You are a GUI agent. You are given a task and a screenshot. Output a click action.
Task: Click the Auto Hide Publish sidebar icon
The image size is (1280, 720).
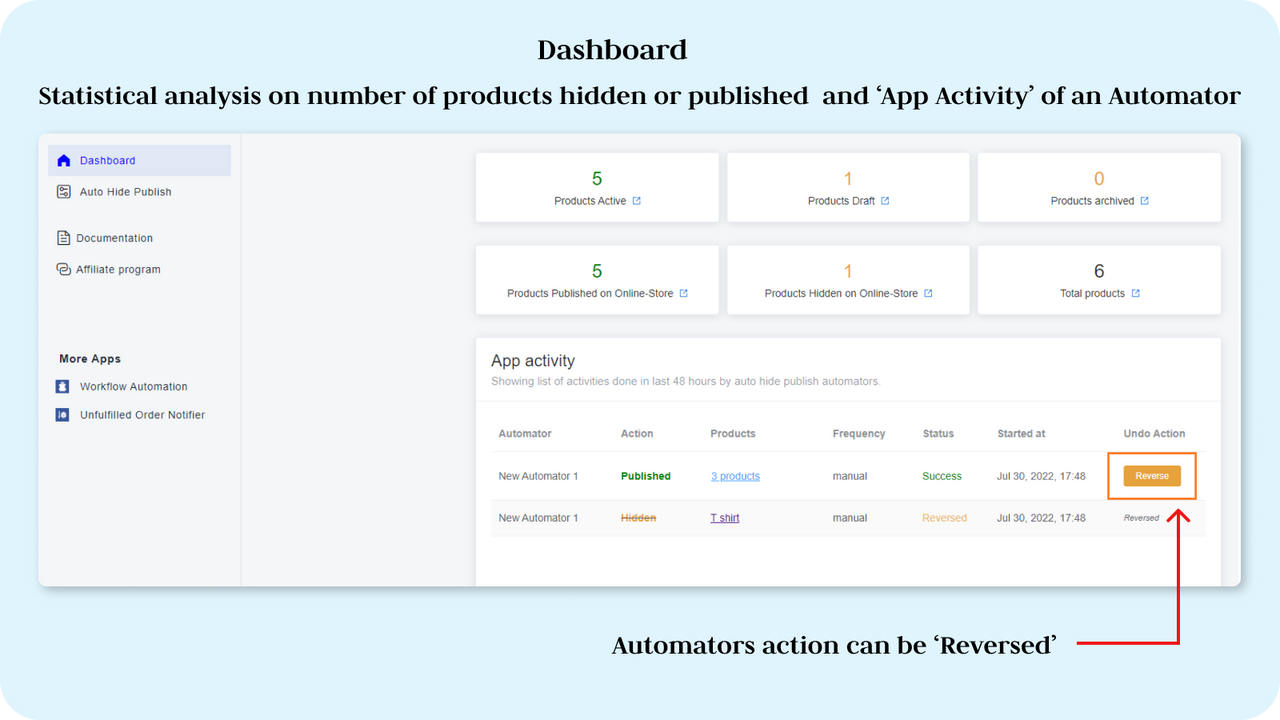point(64,192)
